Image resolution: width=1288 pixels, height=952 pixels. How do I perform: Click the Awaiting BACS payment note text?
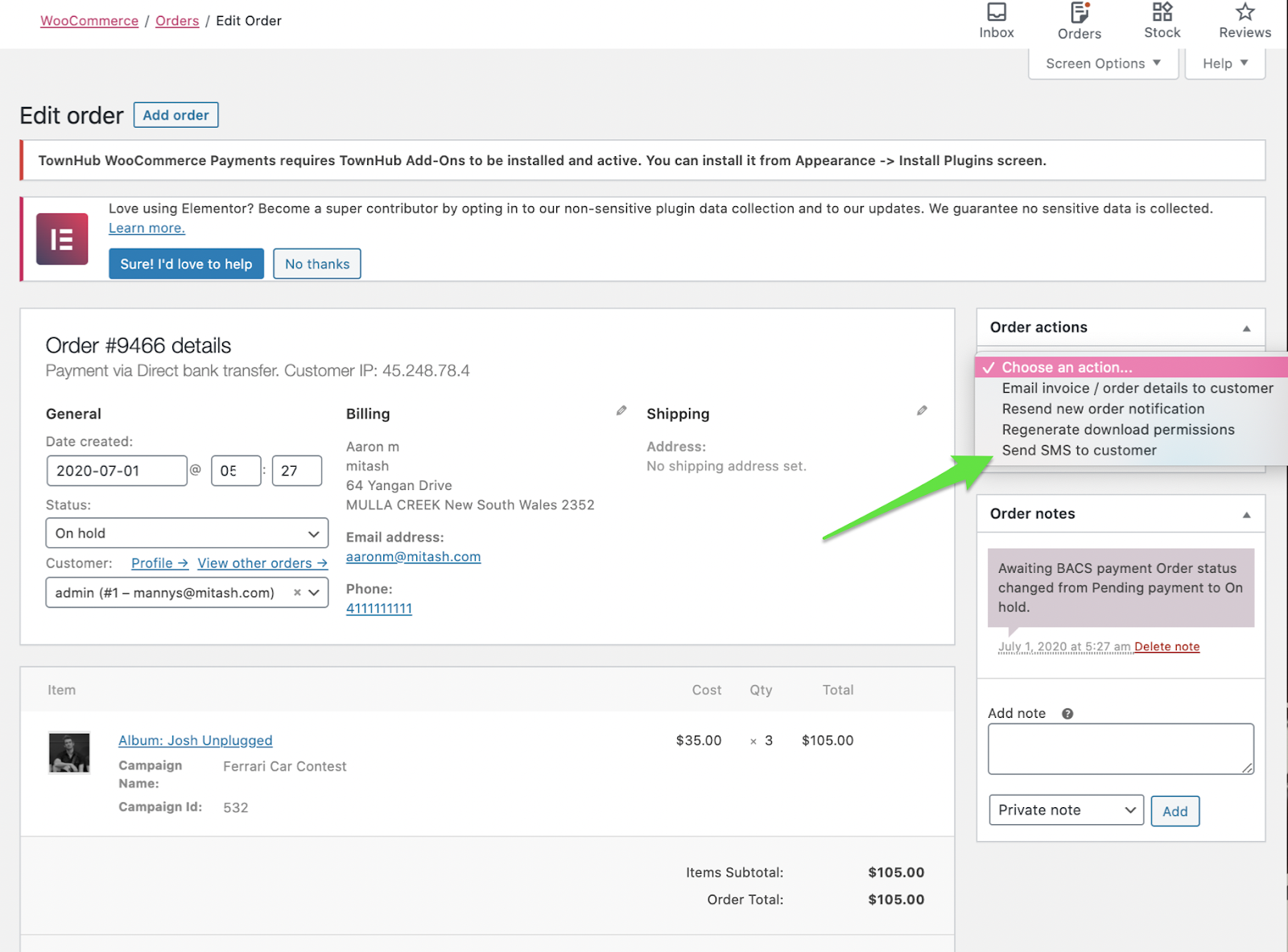point(1121,587)
